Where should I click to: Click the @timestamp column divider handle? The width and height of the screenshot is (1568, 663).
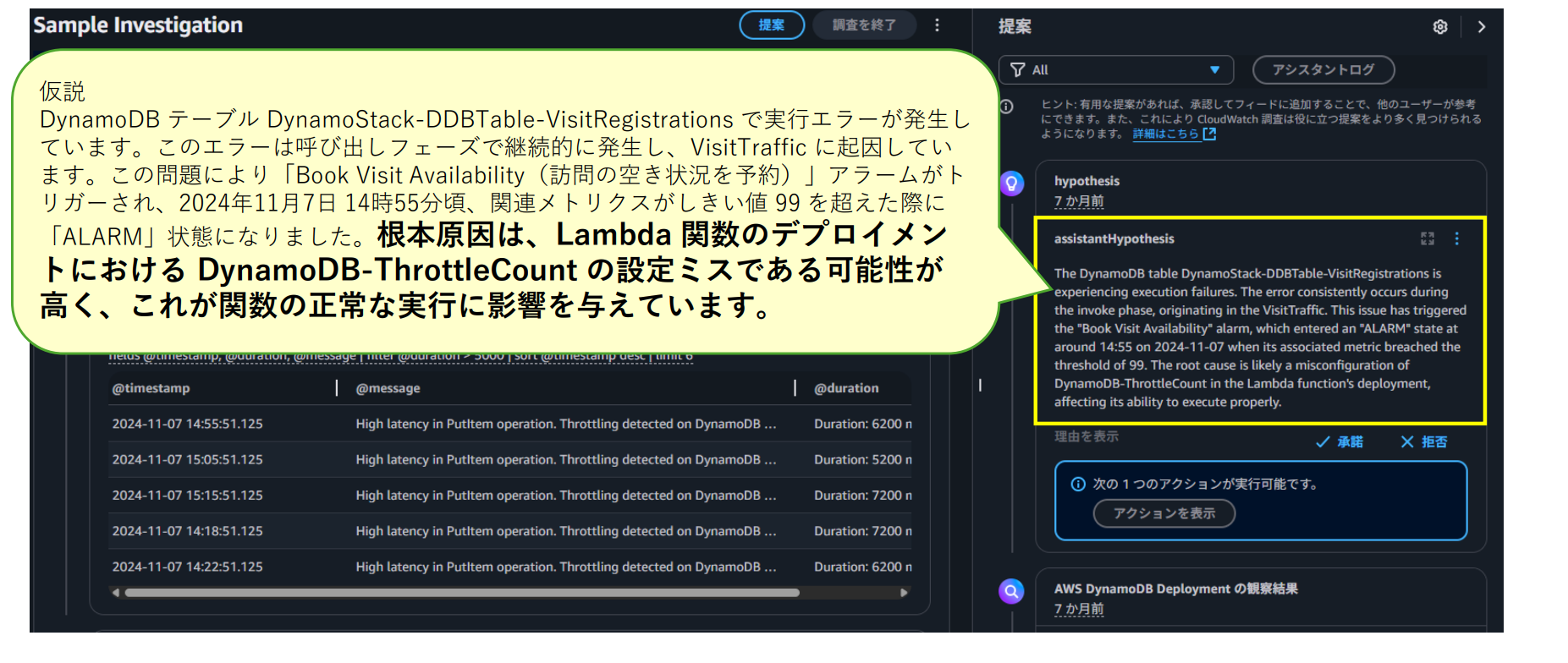[337, 388]
